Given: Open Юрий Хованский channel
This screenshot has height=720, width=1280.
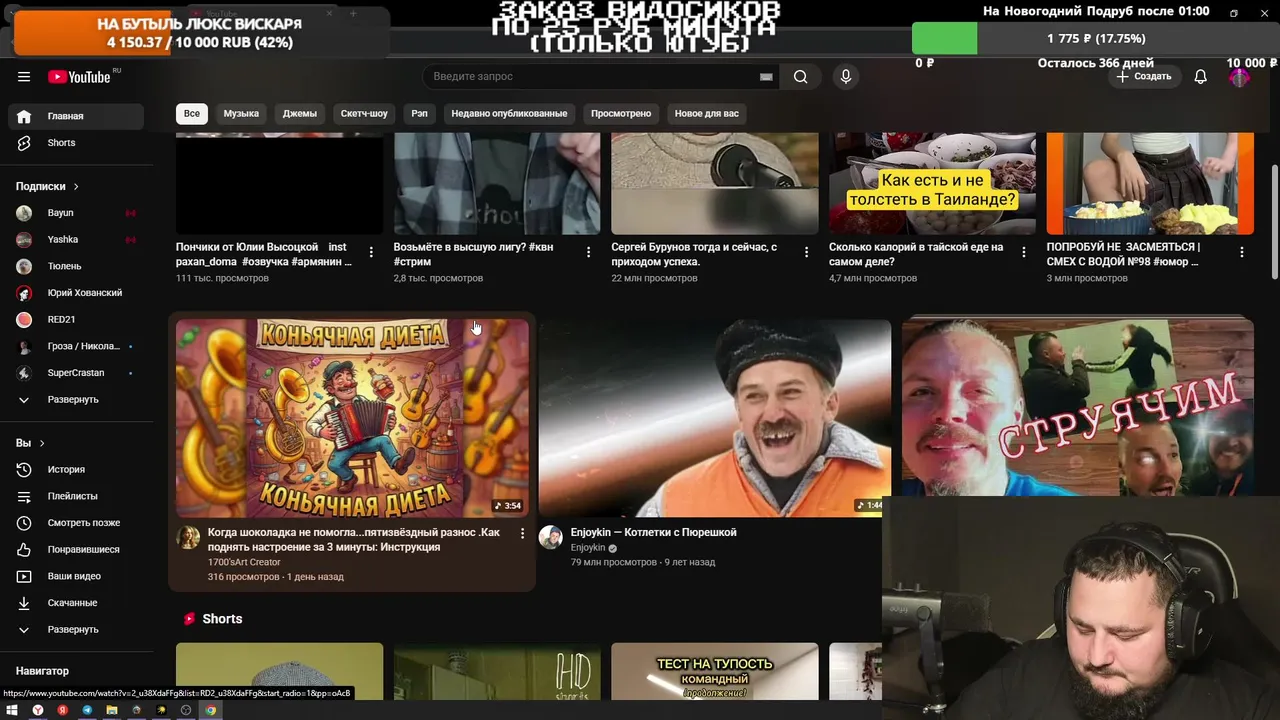Looking at the screenshot, I should coord(76,293).
